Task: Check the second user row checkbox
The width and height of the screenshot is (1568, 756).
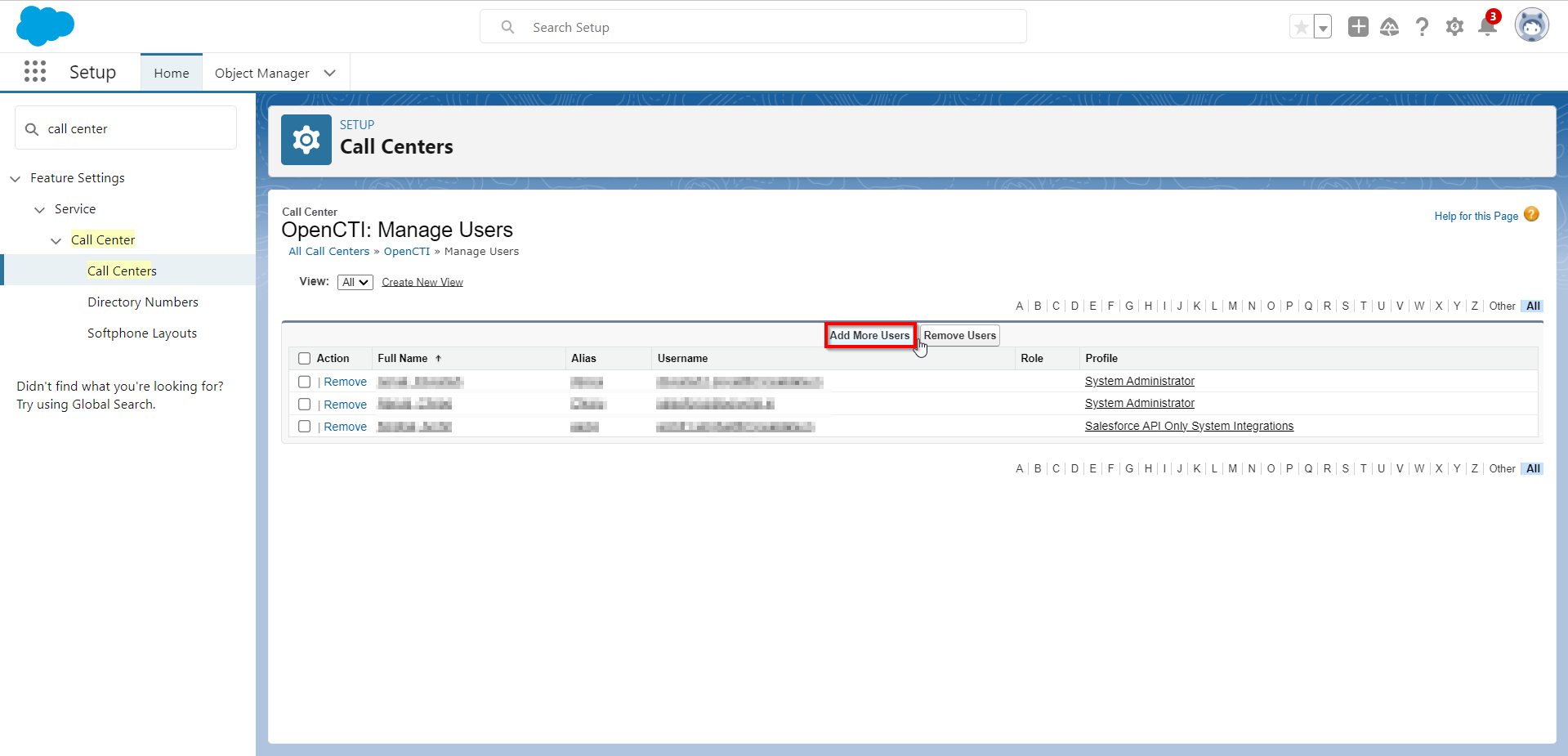Action: click(x=305, y=405)
